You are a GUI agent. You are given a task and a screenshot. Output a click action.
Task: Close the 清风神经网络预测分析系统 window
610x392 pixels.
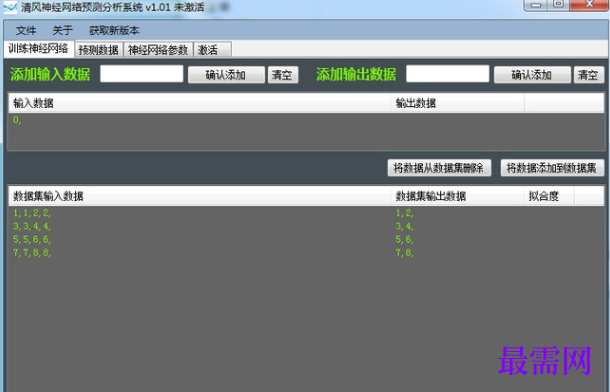pyautogui.click(x=589, y=5)
